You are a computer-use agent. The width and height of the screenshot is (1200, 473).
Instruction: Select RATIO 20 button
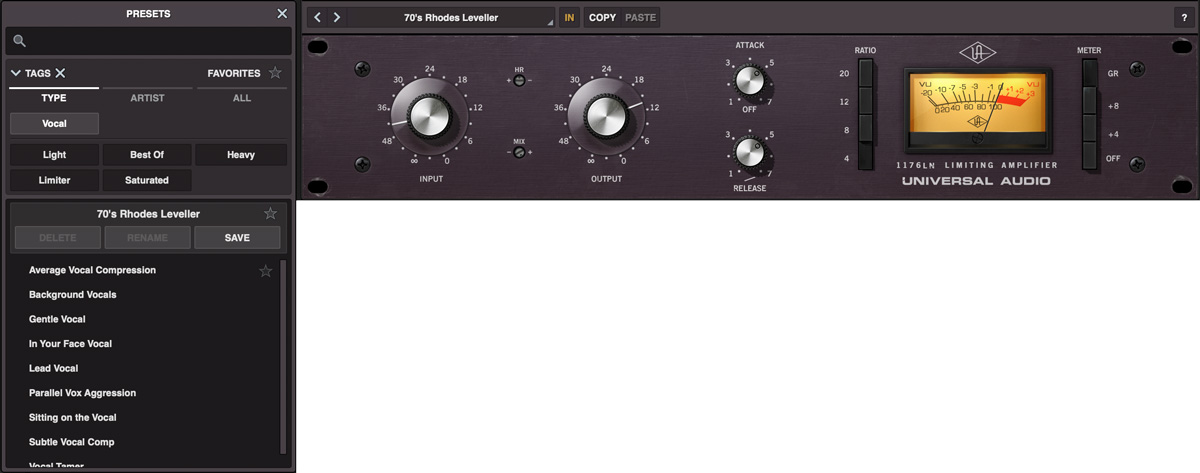tap(865, 73)
